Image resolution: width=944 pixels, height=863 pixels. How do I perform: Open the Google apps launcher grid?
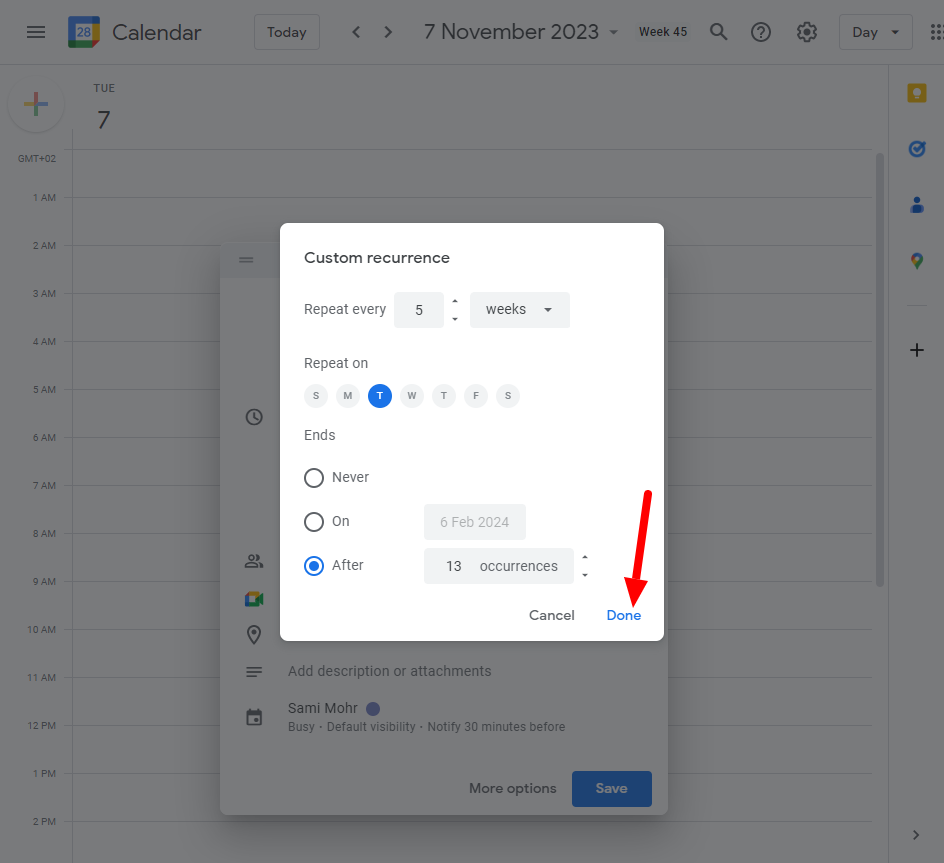coord(938,31)
